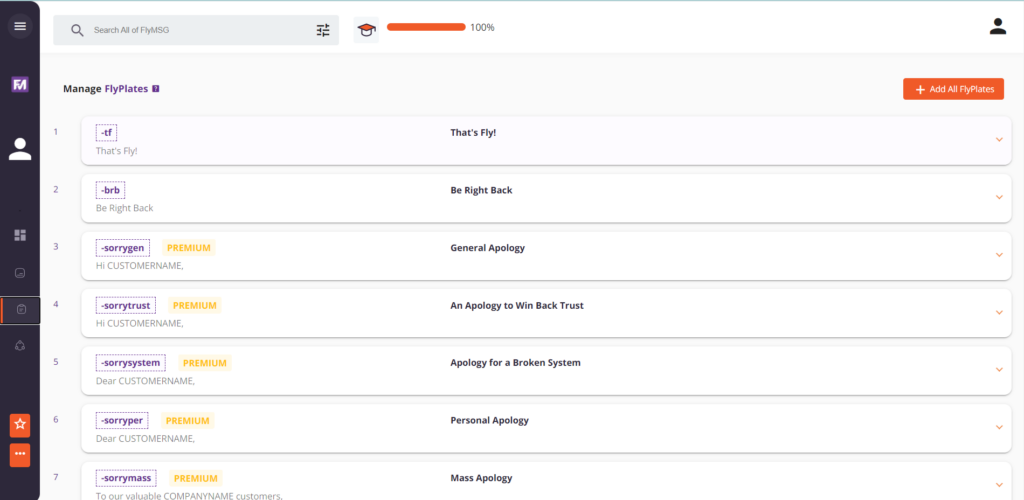Open the user avatar section in sidebar

click(20, 150)
